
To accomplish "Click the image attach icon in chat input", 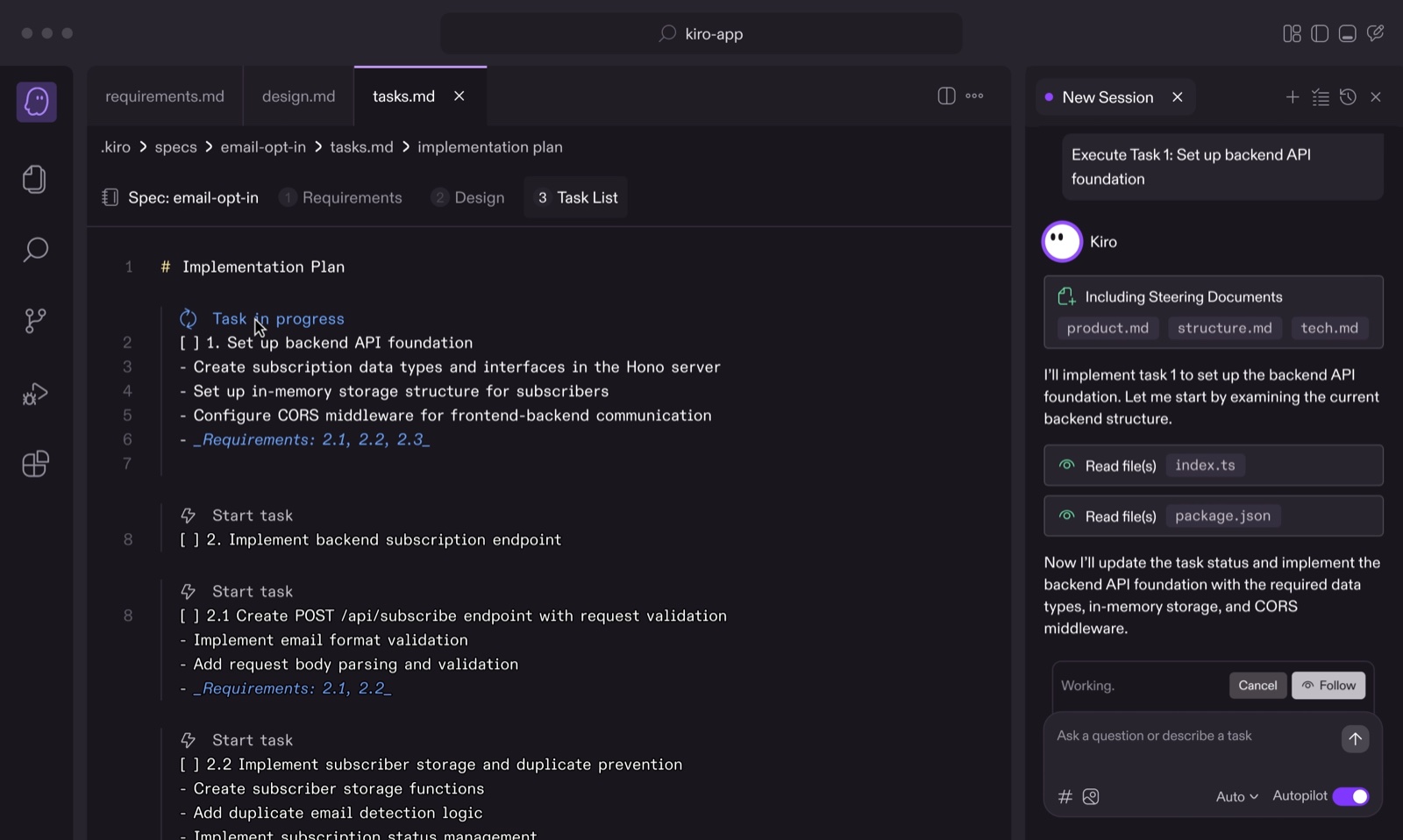I will click(1091, 796).
